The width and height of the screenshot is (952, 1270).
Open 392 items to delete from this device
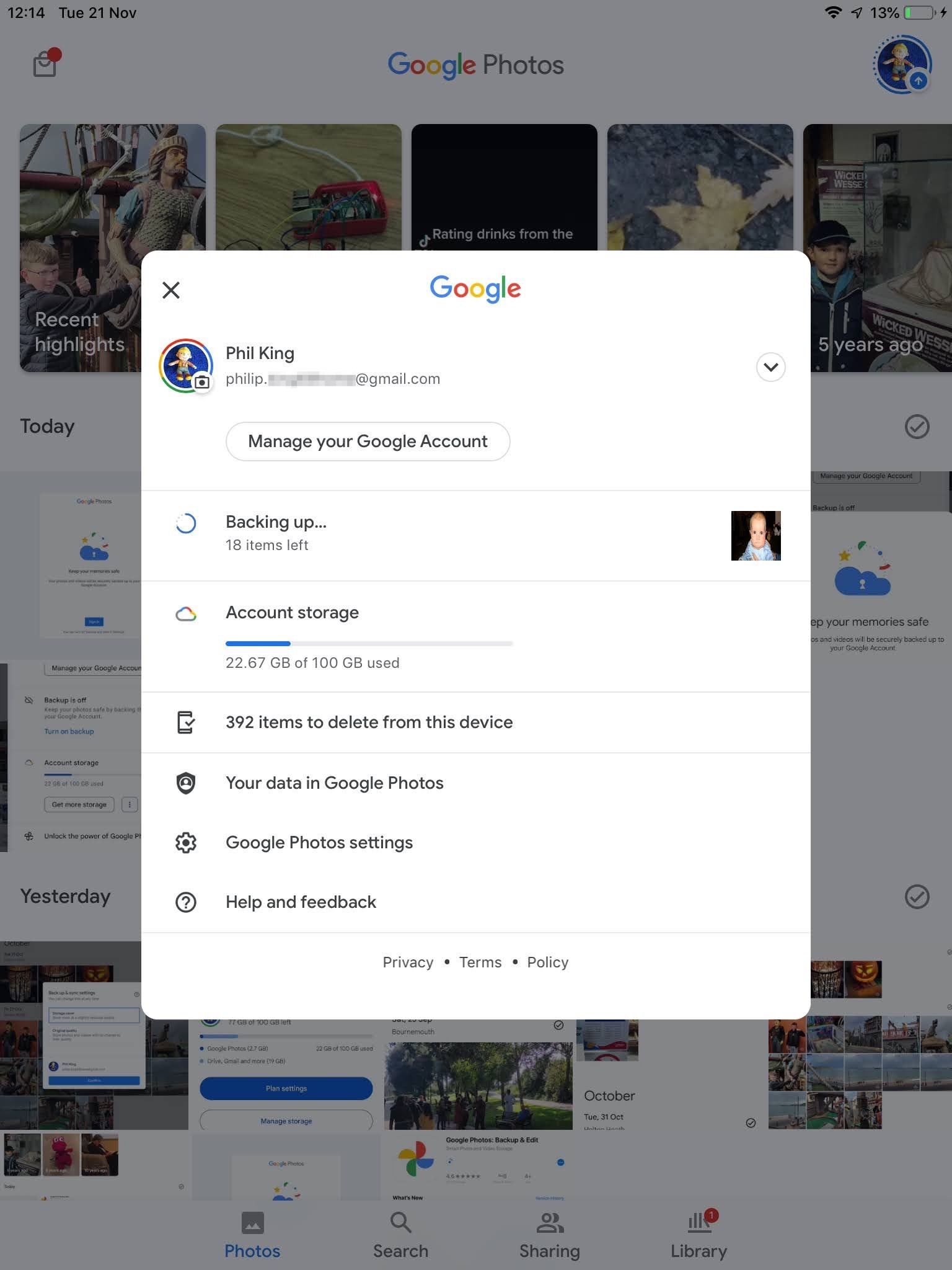pyautogui.click(x=475, y=722)
